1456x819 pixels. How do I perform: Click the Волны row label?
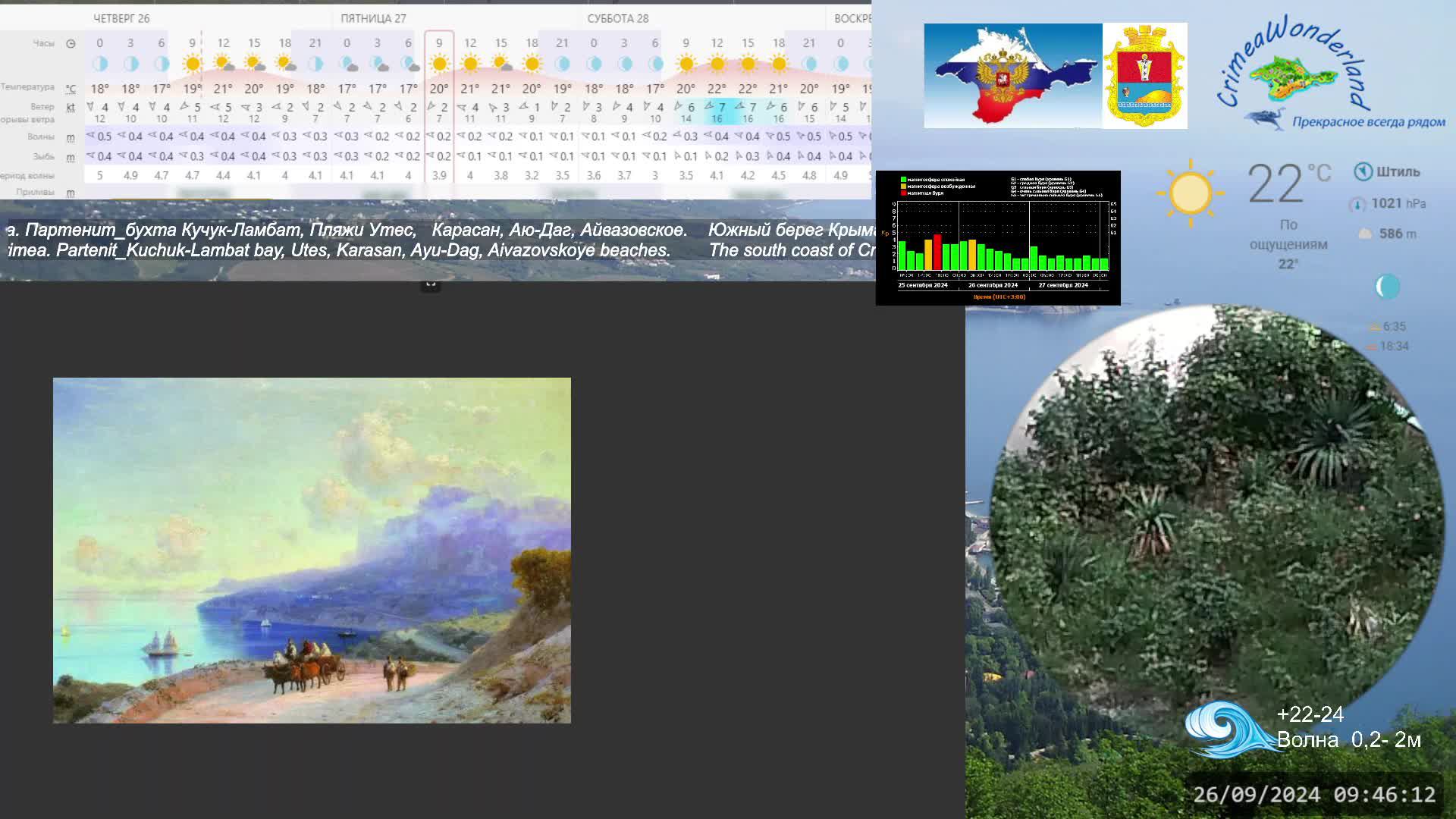tap(41, 136)
